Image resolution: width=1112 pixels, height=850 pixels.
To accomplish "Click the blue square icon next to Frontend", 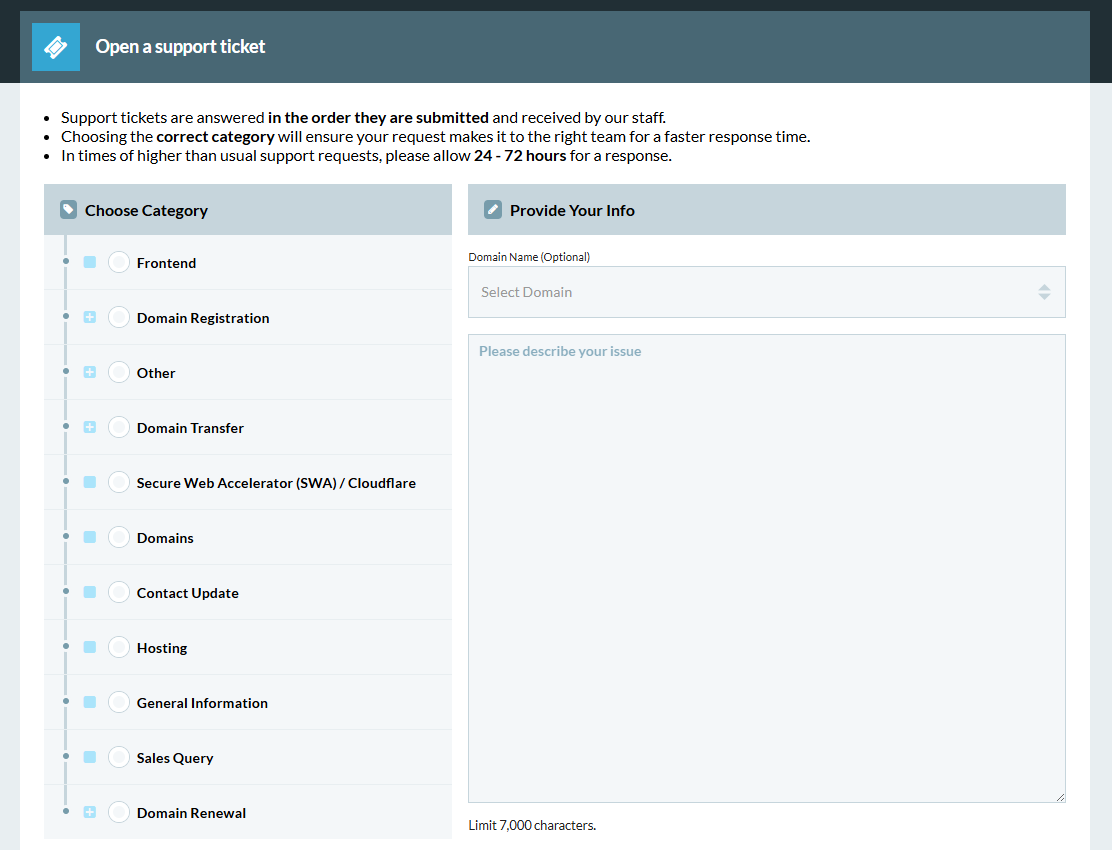I will tap(90, 262).
